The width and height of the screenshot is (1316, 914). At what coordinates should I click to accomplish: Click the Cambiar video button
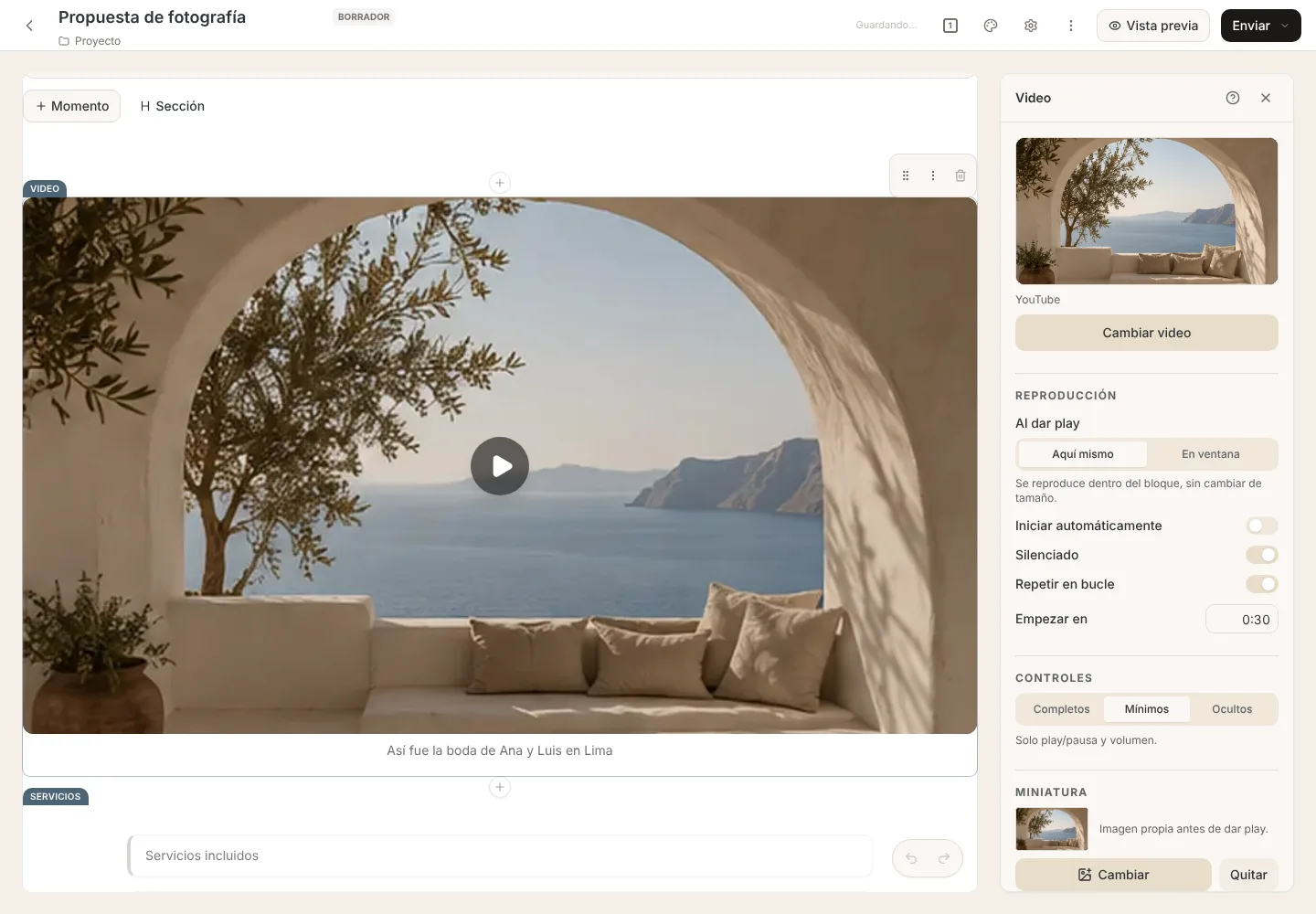(x=1147, y=333)
